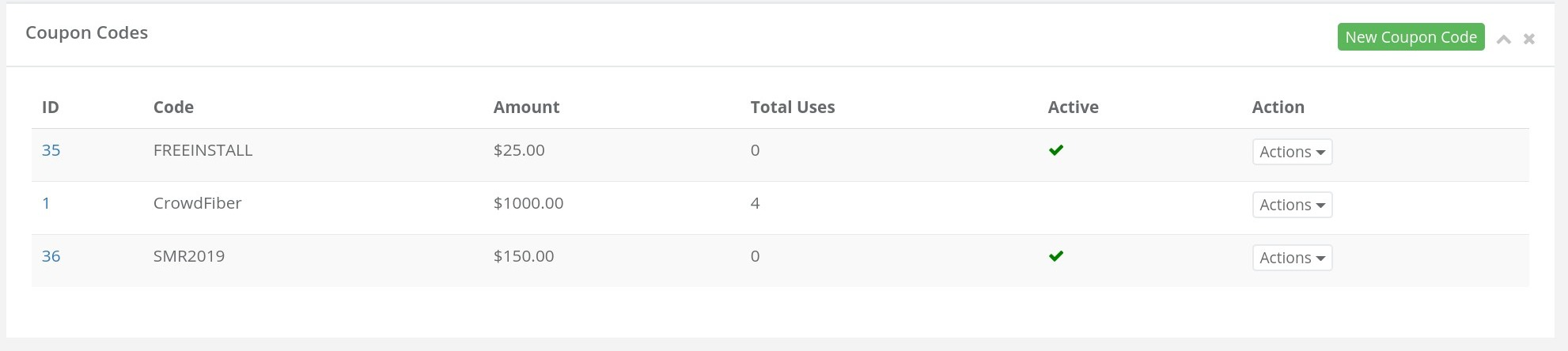Open coupon ID 36 link
The image size is (1568, 351).
[x=51, y=256]
